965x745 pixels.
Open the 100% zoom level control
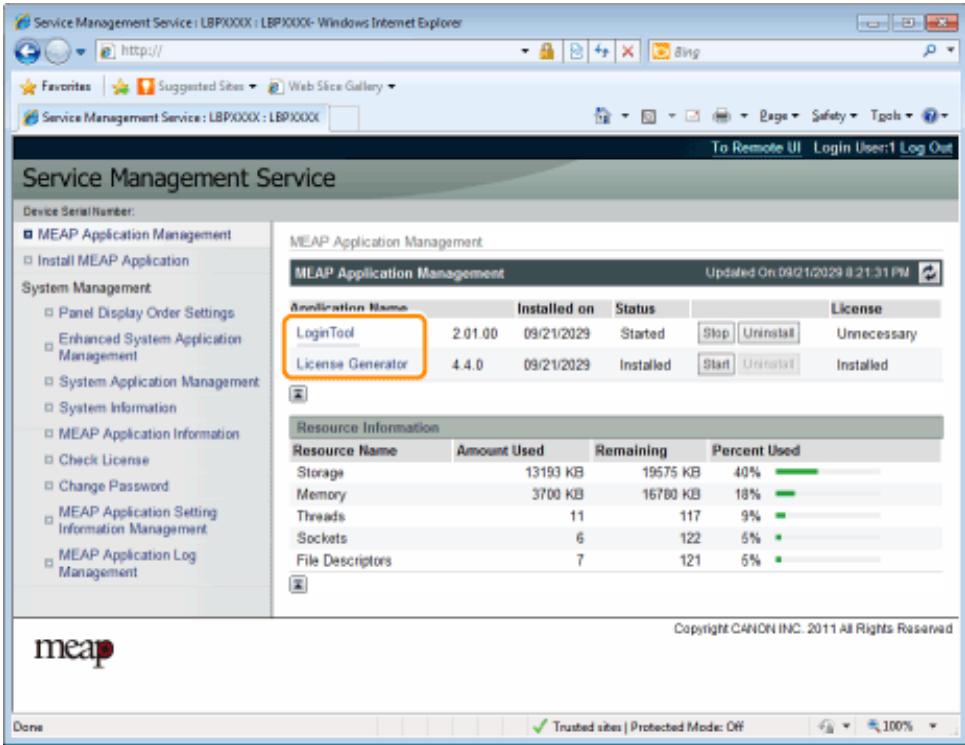tap(890, 726)
